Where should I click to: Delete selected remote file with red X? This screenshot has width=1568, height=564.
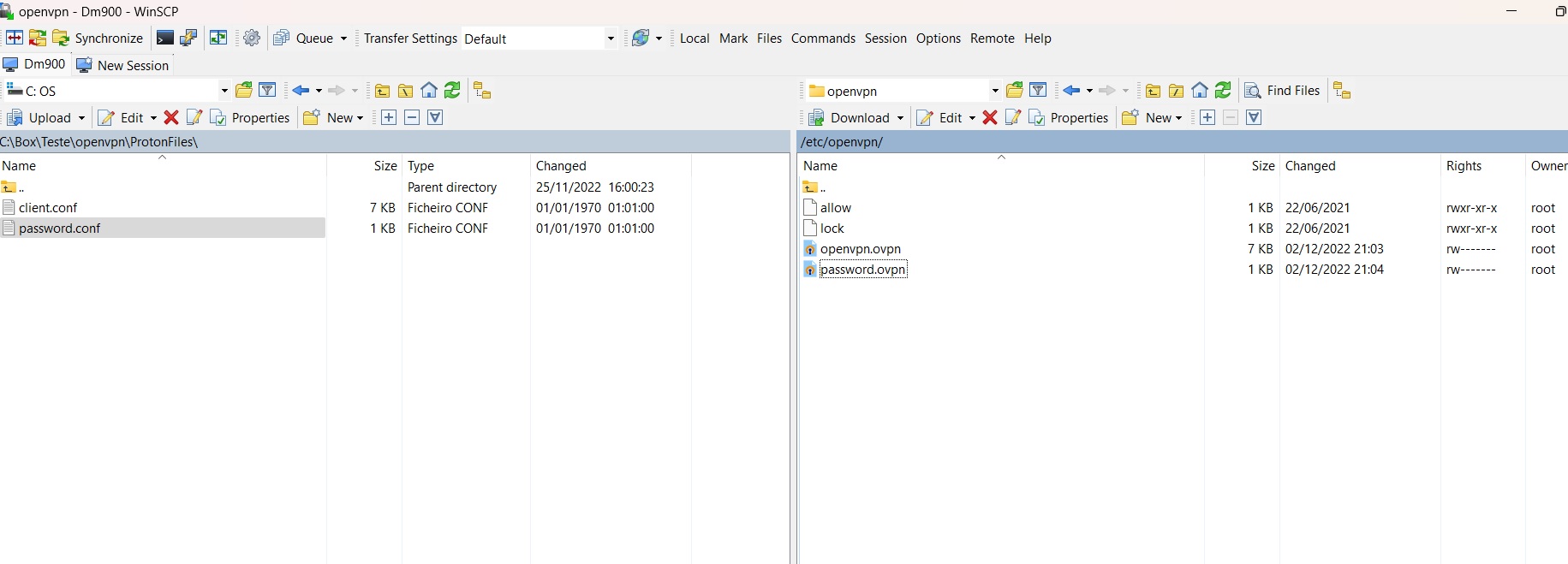(x=990, y=118)
